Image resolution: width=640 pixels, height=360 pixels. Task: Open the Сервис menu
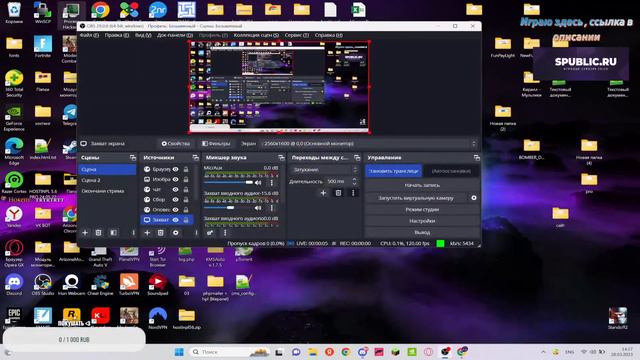297,35
